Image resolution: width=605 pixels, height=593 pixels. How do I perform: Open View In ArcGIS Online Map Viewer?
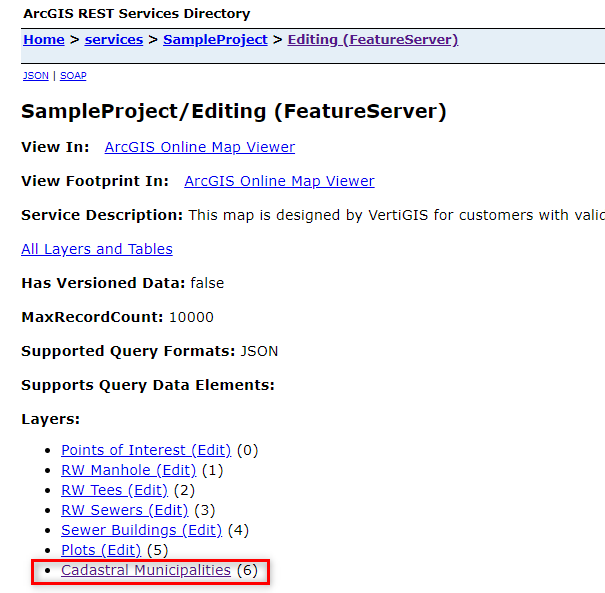(199, 147)
